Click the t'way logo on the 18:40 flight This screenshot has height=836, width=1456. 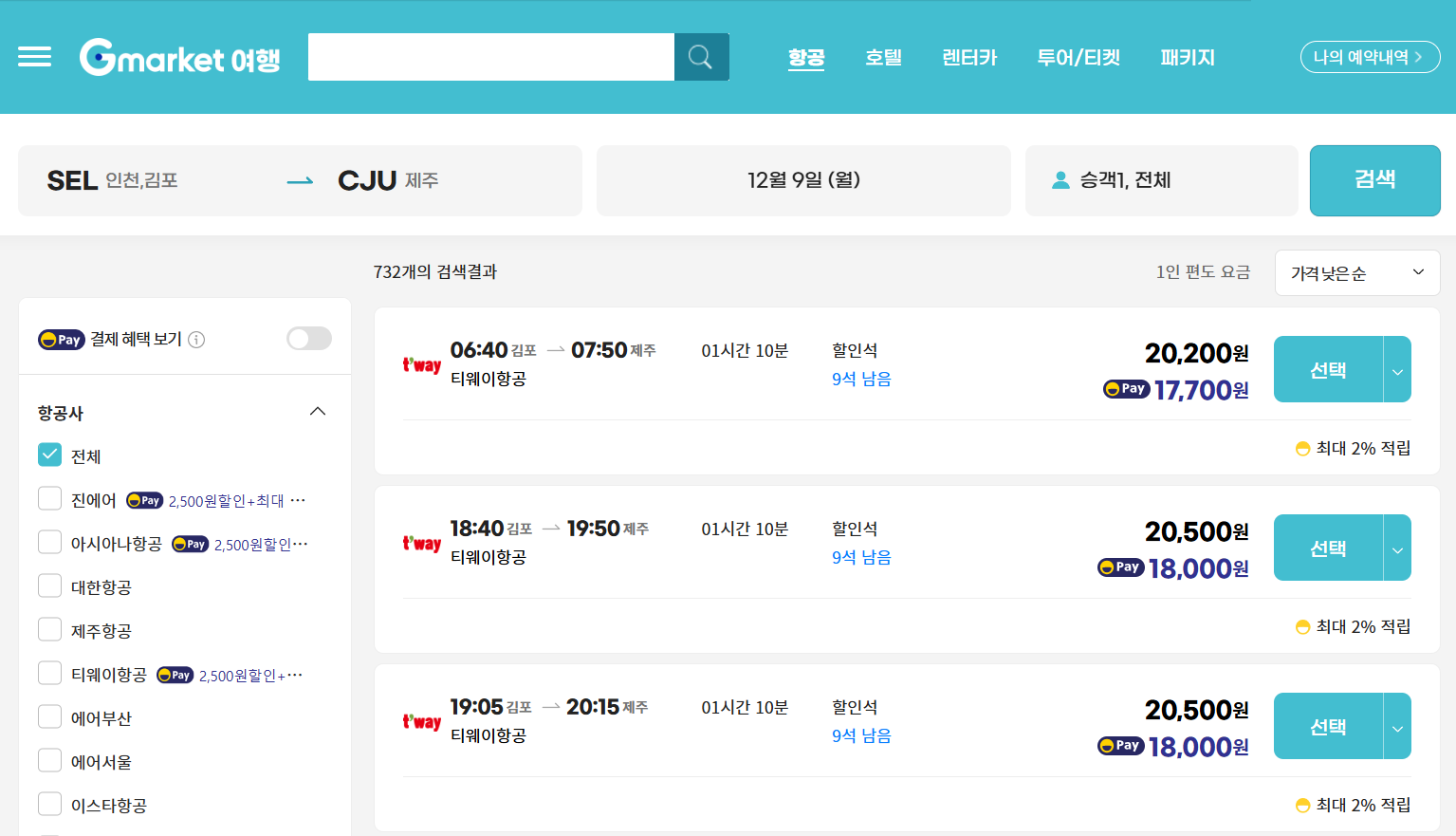click(x=422, y=544)
